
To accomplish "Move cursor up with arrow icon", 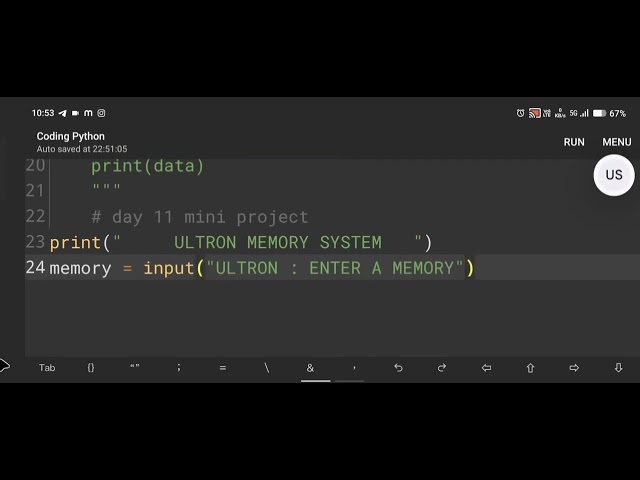I will click(x=530, y=368).
